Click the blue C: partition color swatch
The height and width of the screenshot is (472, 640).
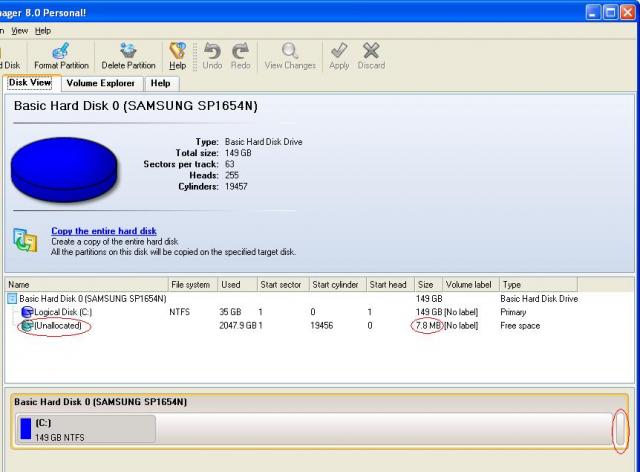(x=26, y=429)
